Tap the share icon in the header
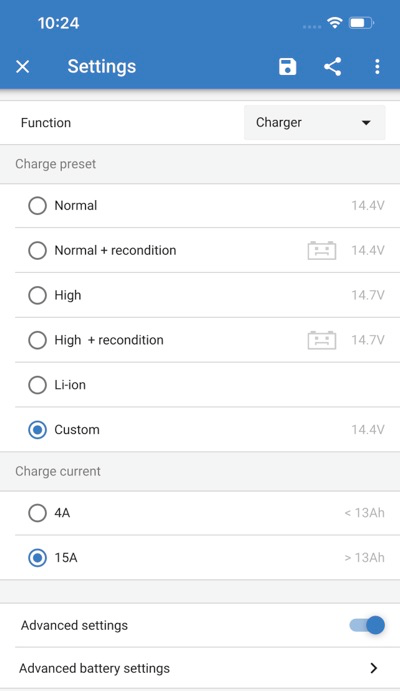This screenshot has height=691, width=400. pyautogui.click(x=333, y=67)
